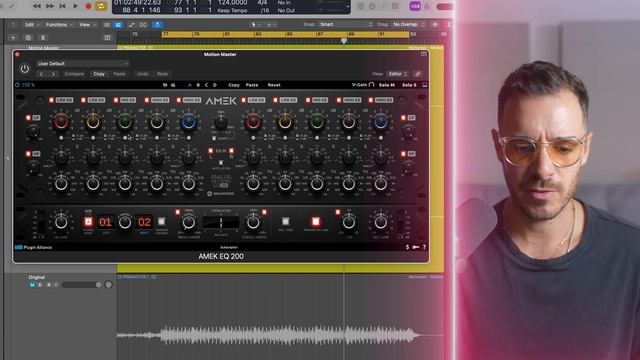Screen dimensions: 640x360
Task: Mute the Original track
Action: [32, 285]
